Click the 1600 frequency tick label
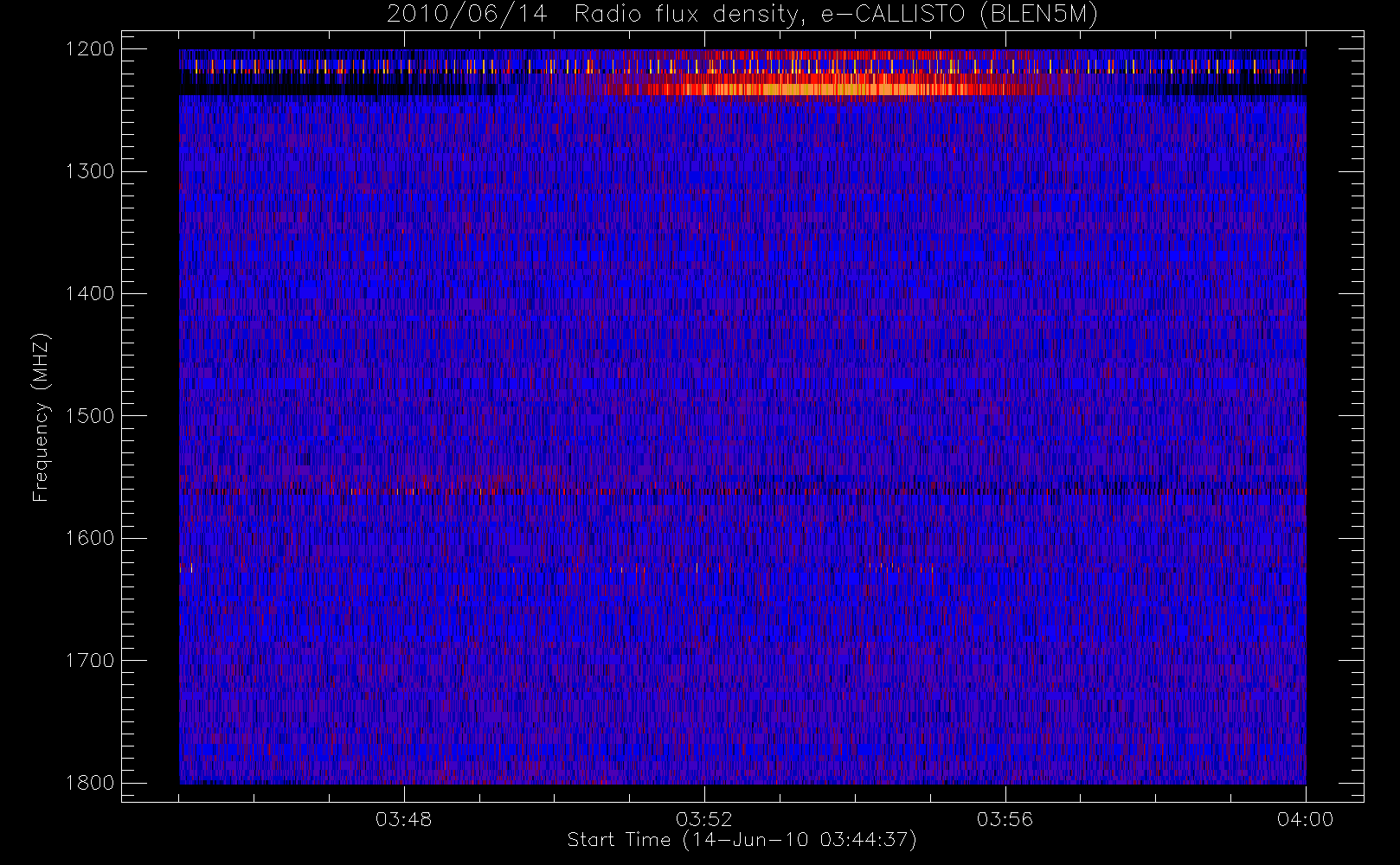Image resolution: width=1400 pixels, height=865 pixels. pos(90,538)
